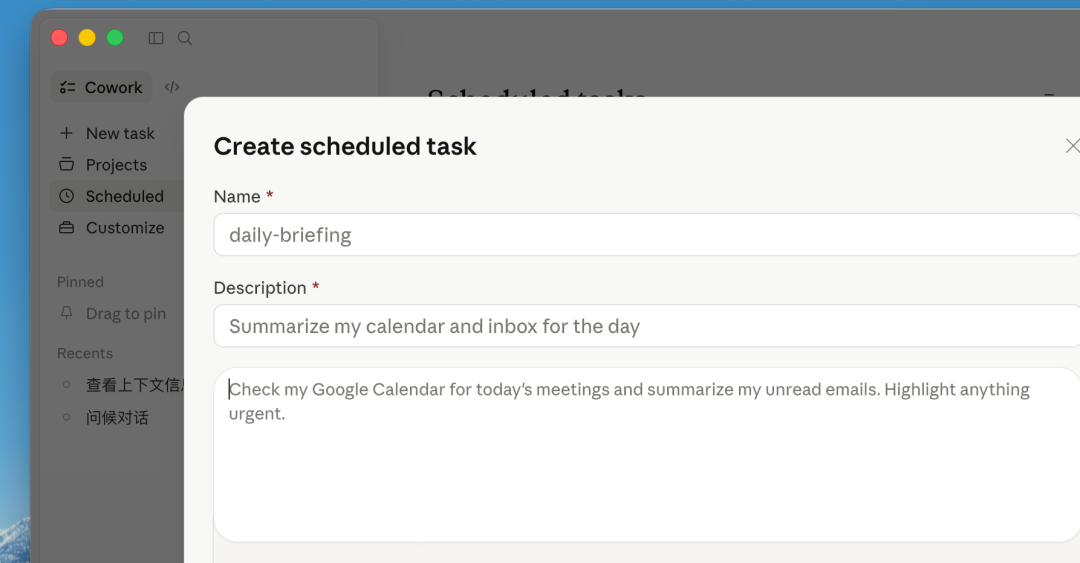Focus the Name field showing daily-briefing
The width and height of the screenshot is (1080, 563).
click(x=645, y=235)
